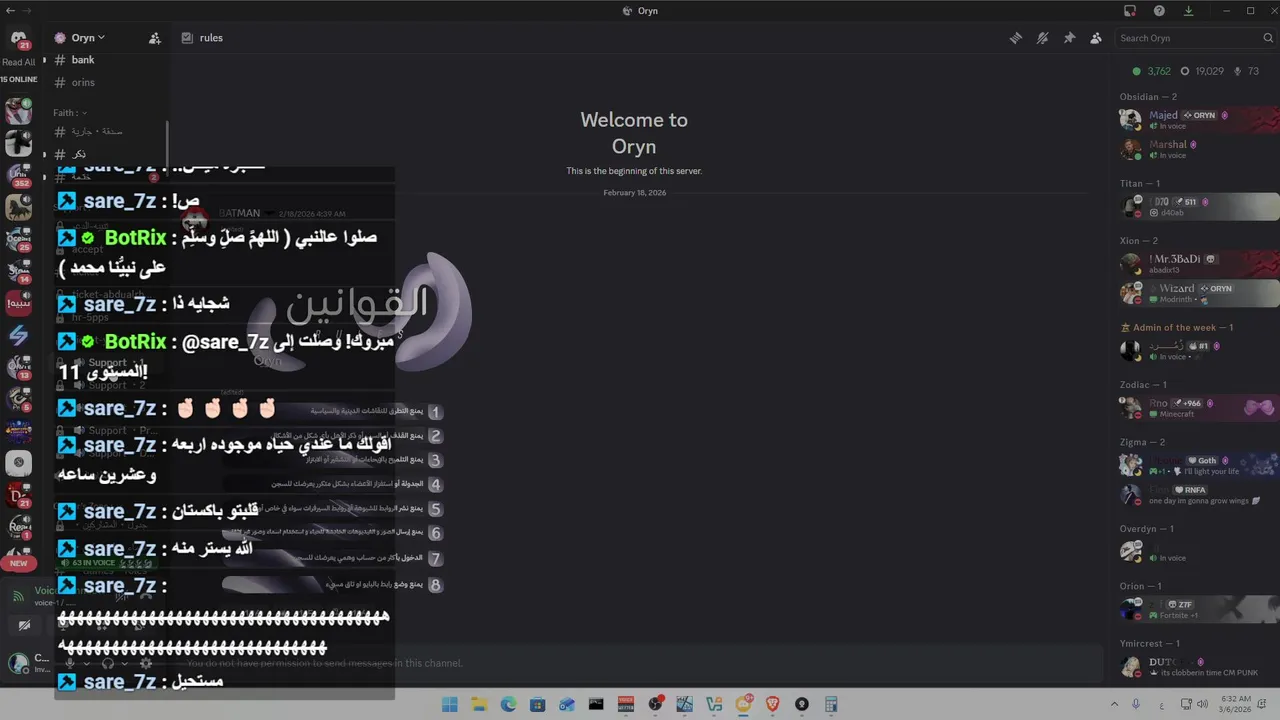
Task: Open member Wizard in Xion group
Action: 1198,293
